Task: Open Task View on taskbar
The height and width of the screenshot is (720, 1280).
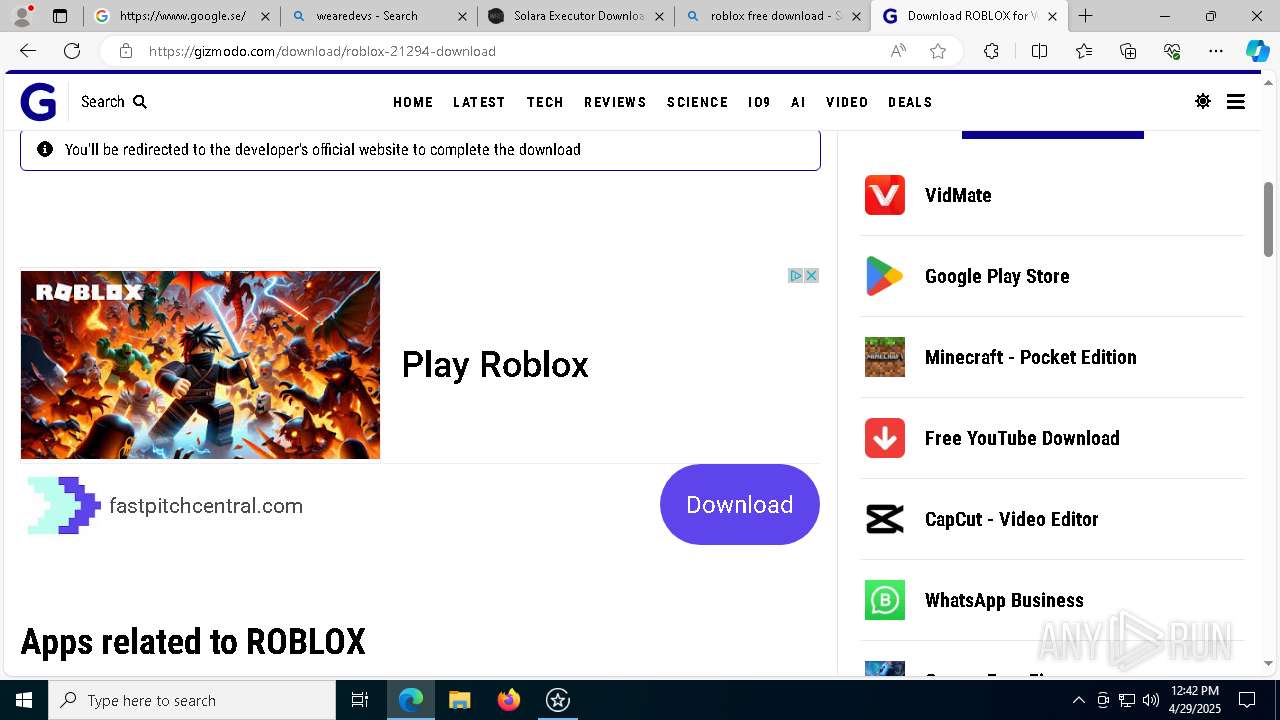Action: [x=360, y=700]
